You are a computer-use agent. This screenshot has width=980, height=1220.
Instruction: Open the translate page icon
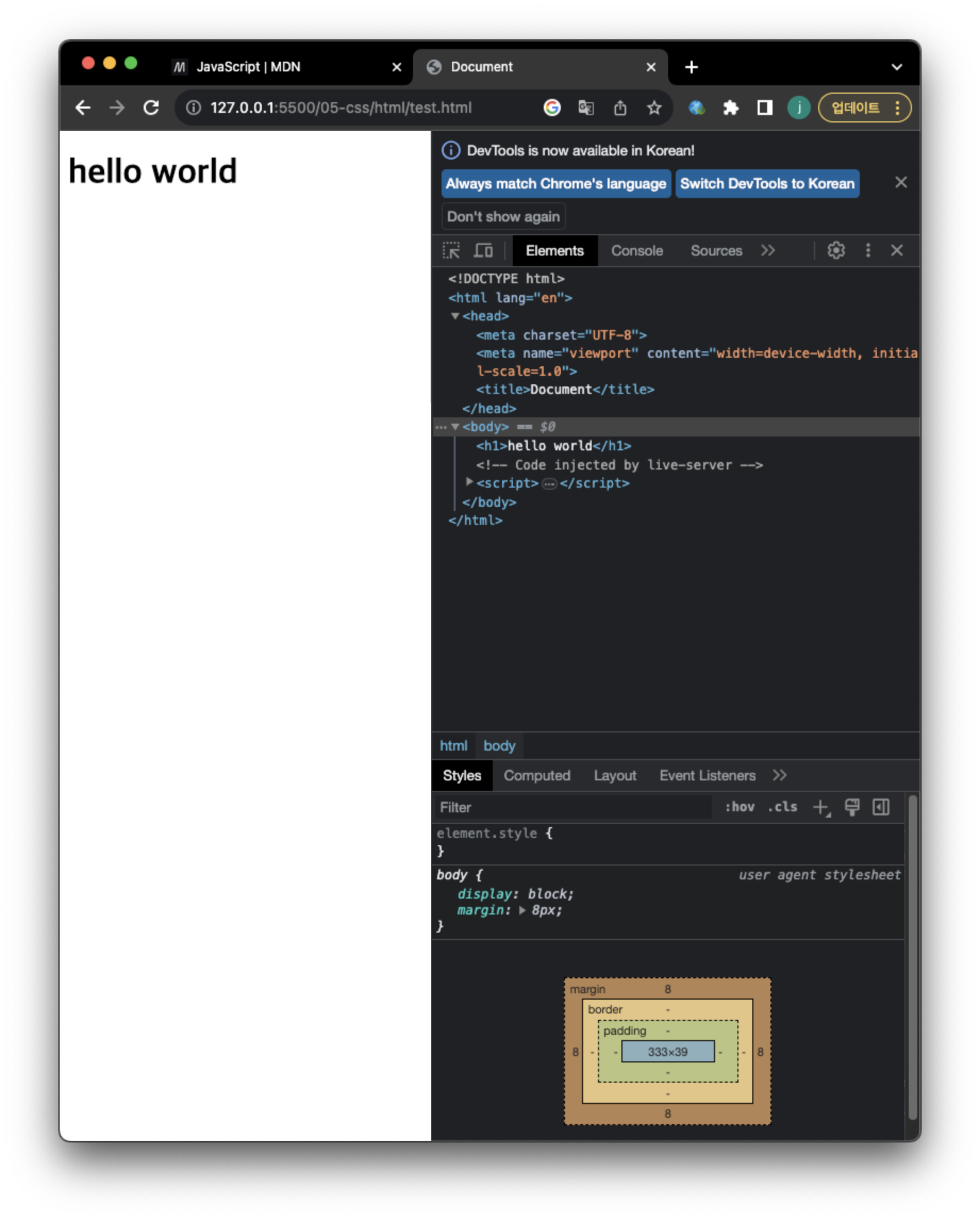pyautogui.click(x=585, y=108)
